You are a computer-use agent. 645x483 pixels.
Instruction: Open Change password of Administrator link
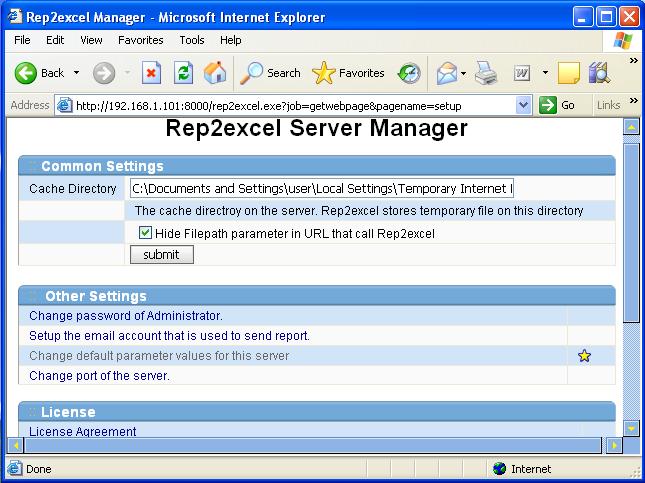pos(126,316)
